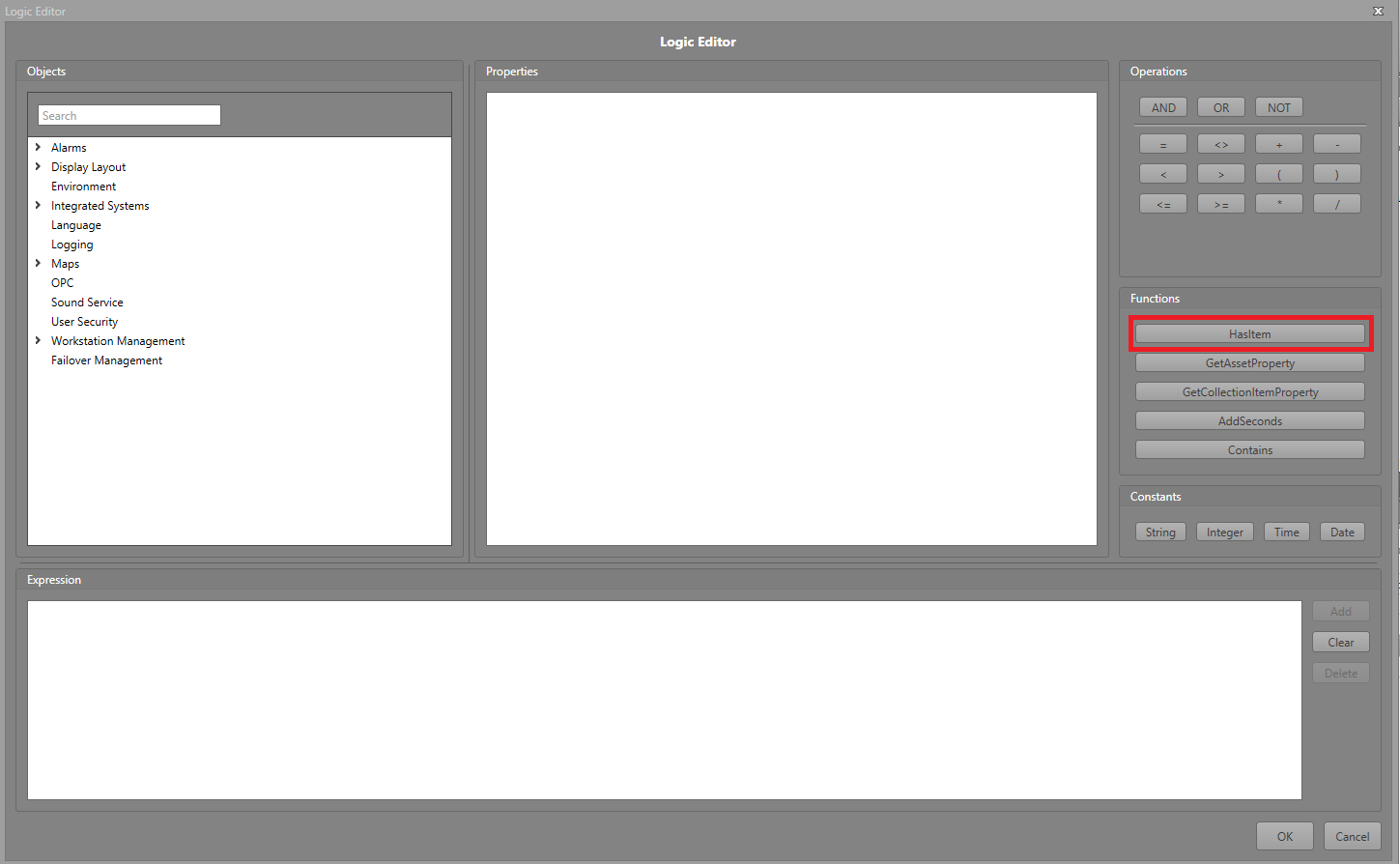Expand the Alarms tree node

pyautogui.click(x=38, y=147)
